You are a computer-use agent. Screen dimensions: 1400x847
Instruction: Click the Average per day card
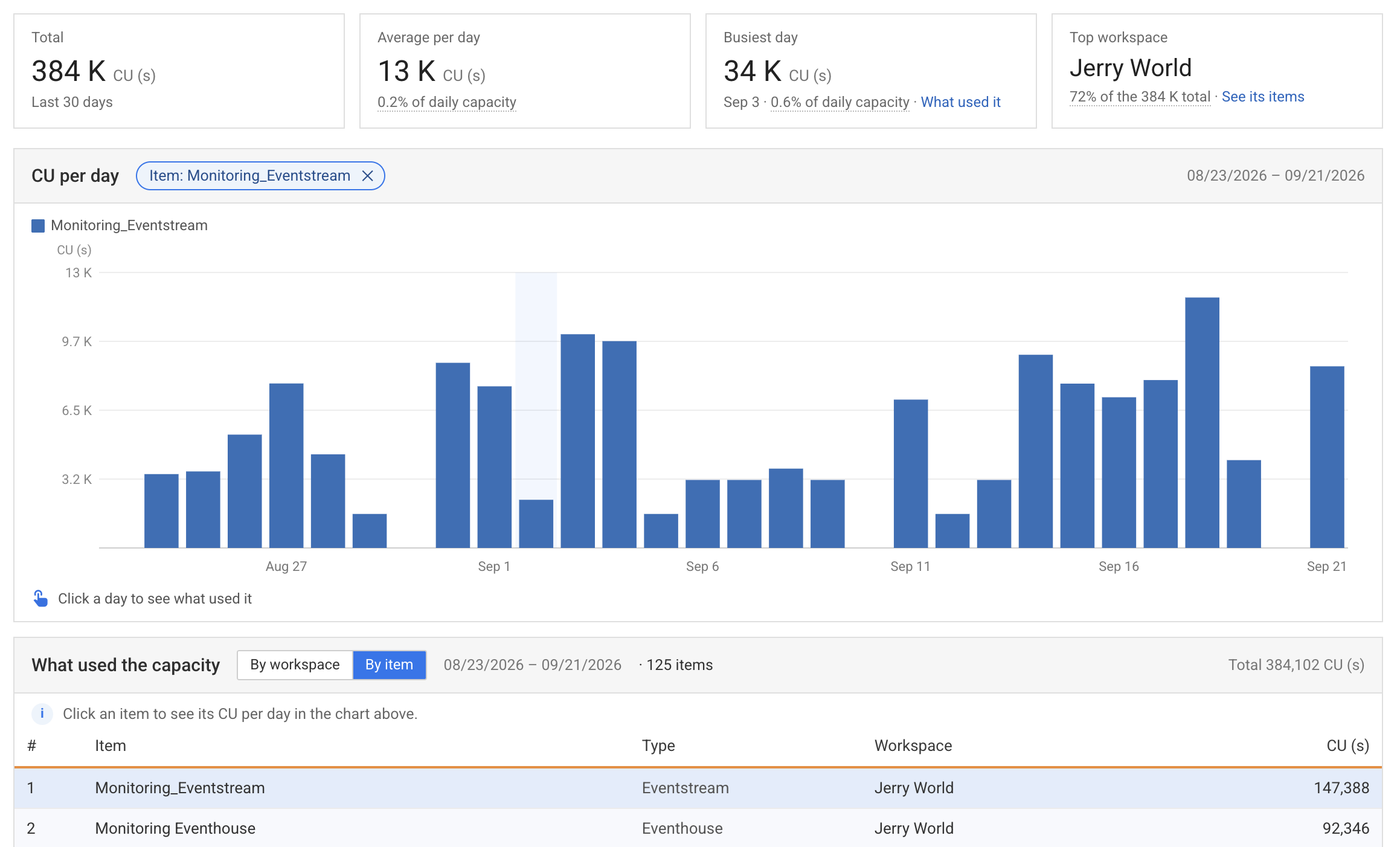(x=525, y=71)
